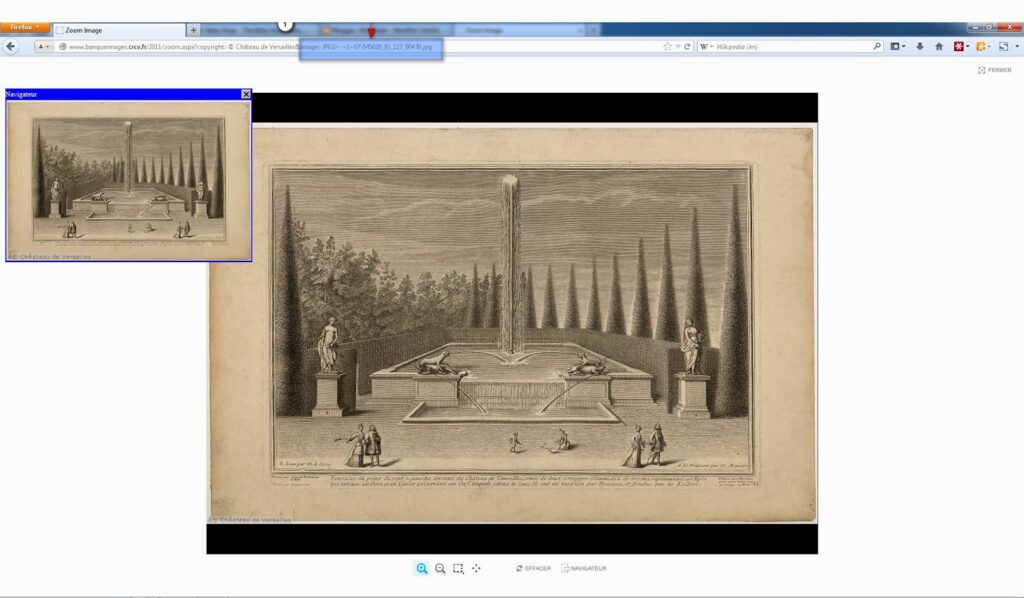1024x598 pixels.
Task: Go back with the browser back arrow
Action: tap(12, 46)
